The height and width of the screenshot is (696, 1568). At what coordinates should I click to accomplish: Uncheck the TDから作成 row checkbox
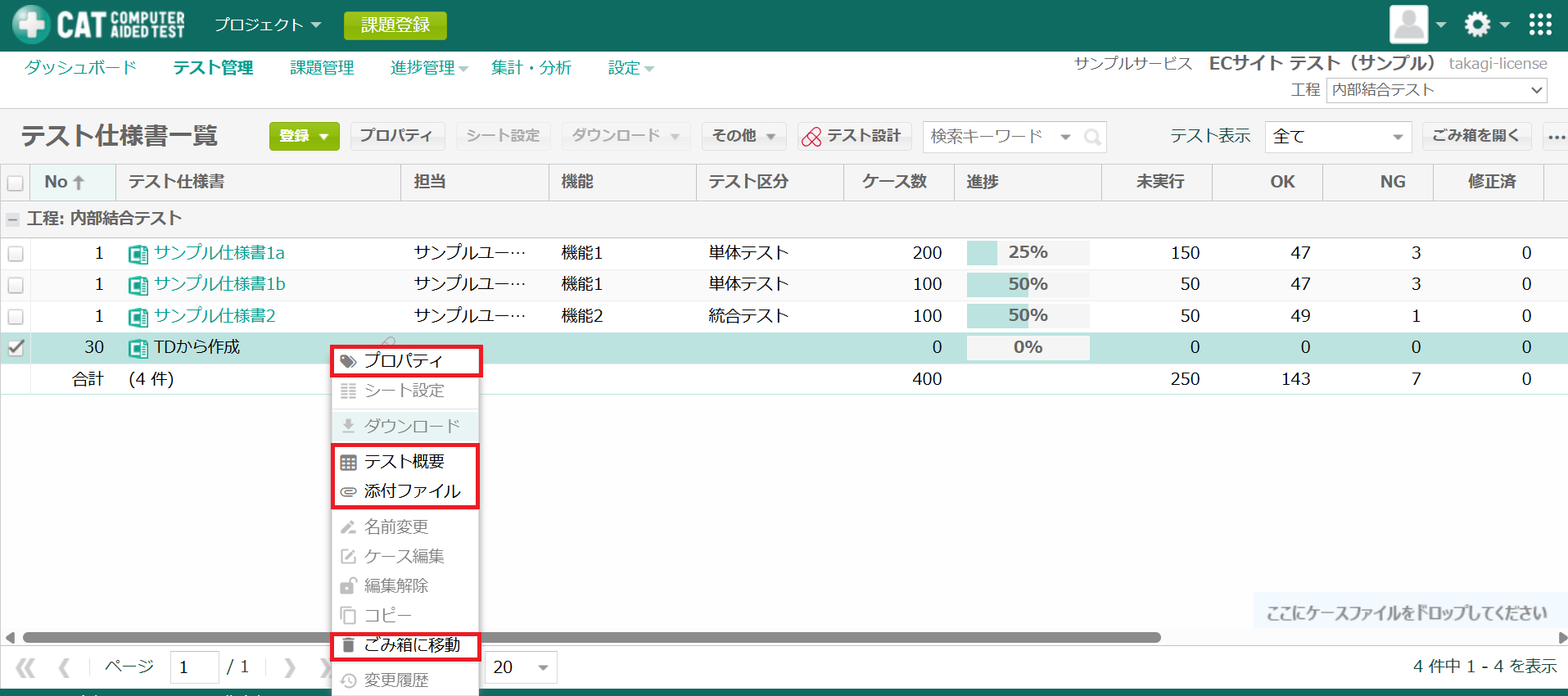click(16, 348)
